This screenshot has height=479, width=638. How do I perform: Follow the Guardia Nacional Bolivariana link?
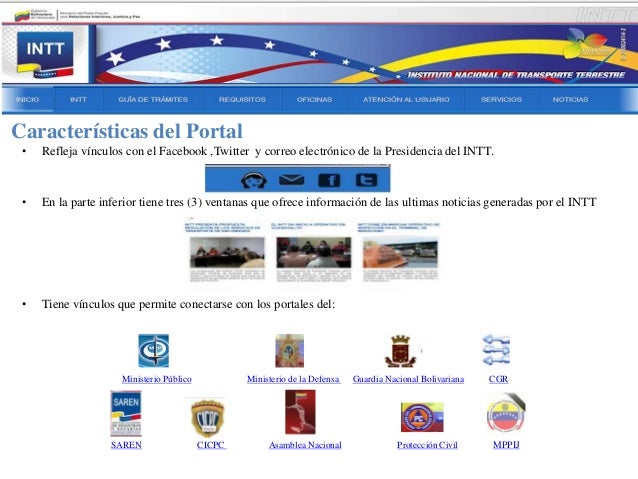[x=408, y=379]
